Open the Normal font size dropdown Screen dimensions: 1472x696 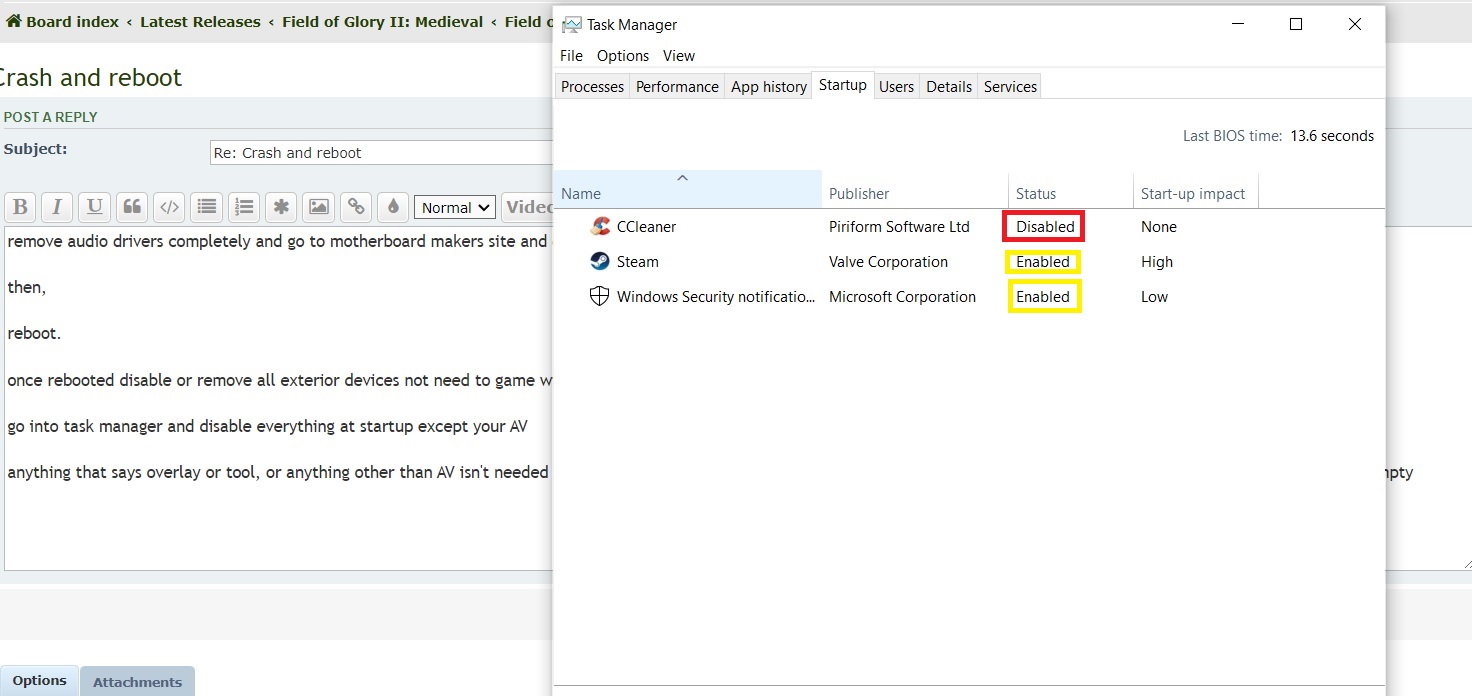(x=455, y=208)
